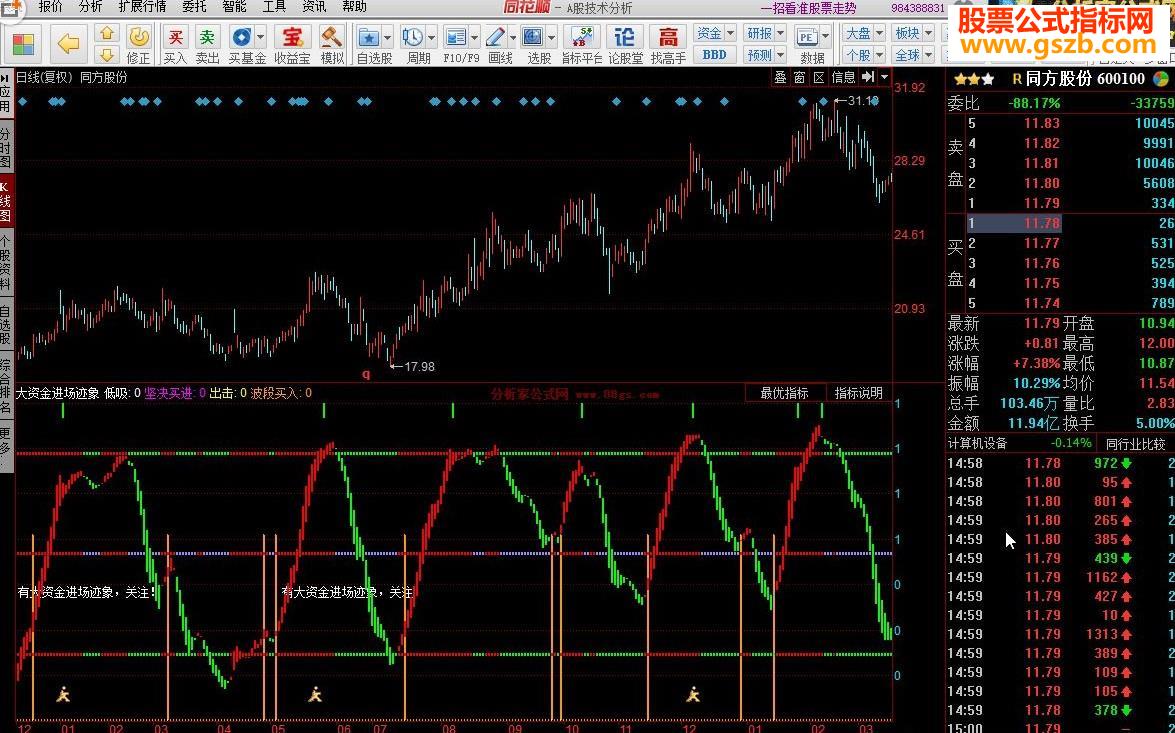Toggle the BBD indicator button
Screen dimensions: 1175x733
point(714,55)
